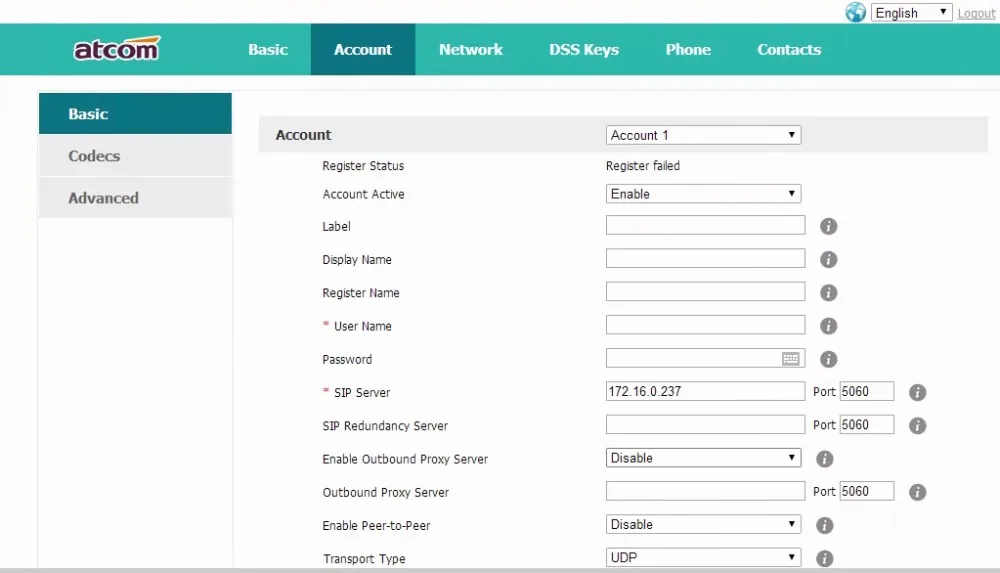Click the 'Transport Type' label
This screenshot has width=1000, height=573.
pos(364,558)
